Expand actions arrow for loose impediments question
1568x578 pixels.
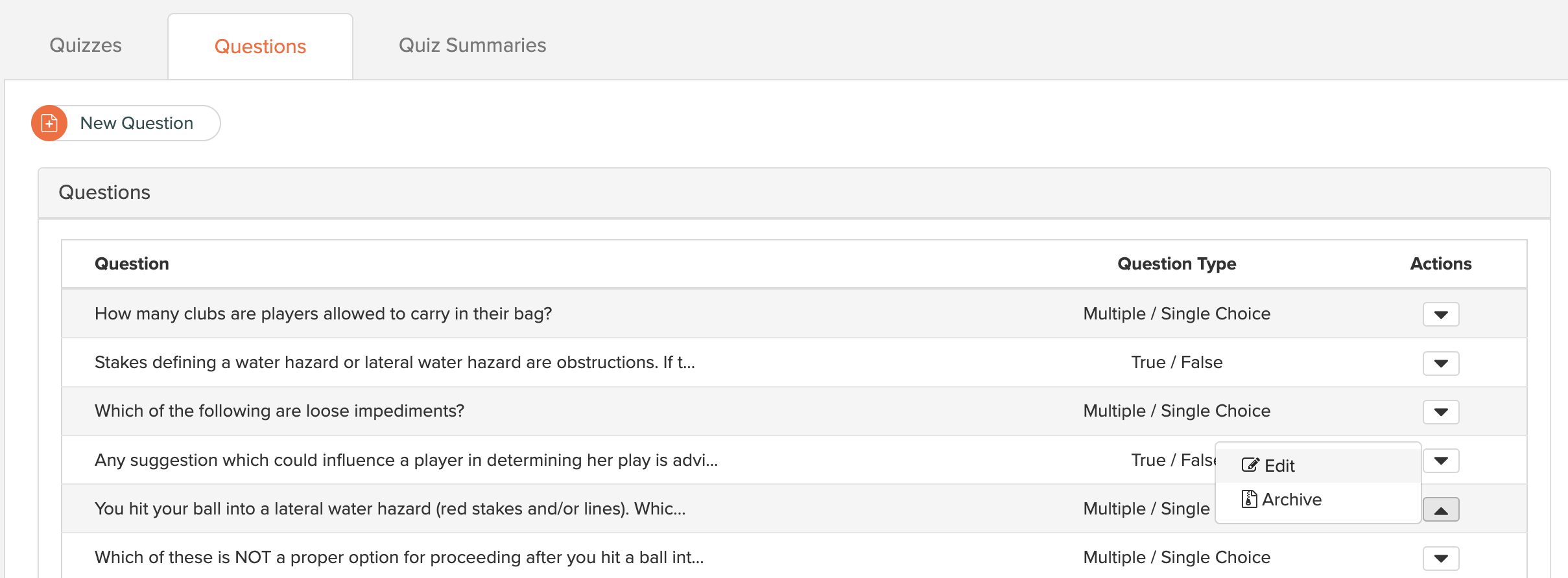1441,411
